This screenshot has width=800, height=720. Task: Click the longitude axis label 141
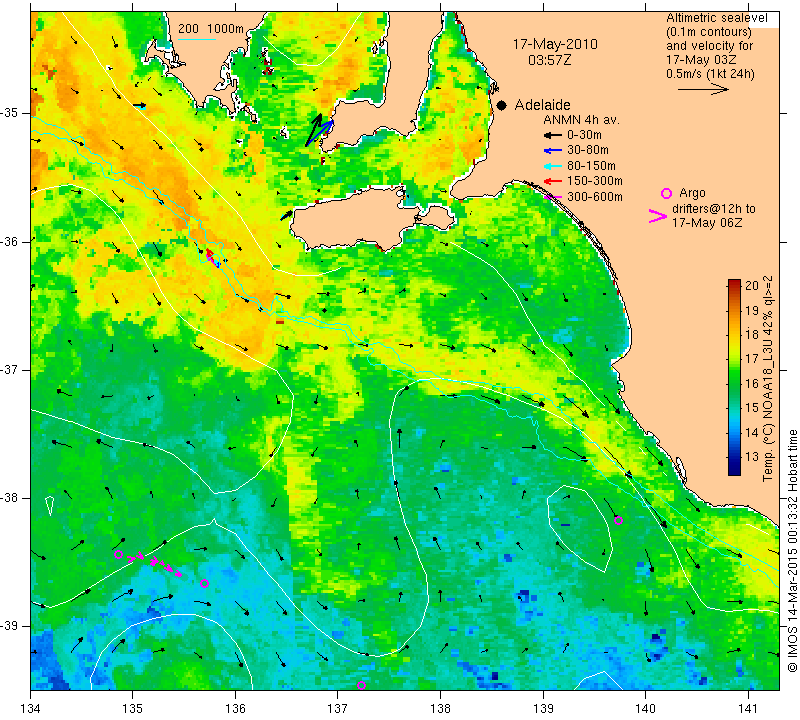748,708
